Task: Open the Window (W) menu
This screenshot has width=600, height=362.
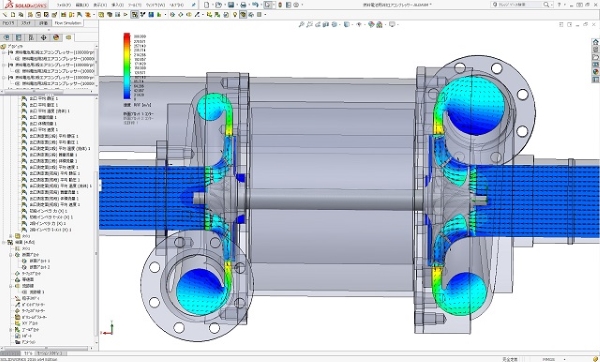Action: [157, 5]
